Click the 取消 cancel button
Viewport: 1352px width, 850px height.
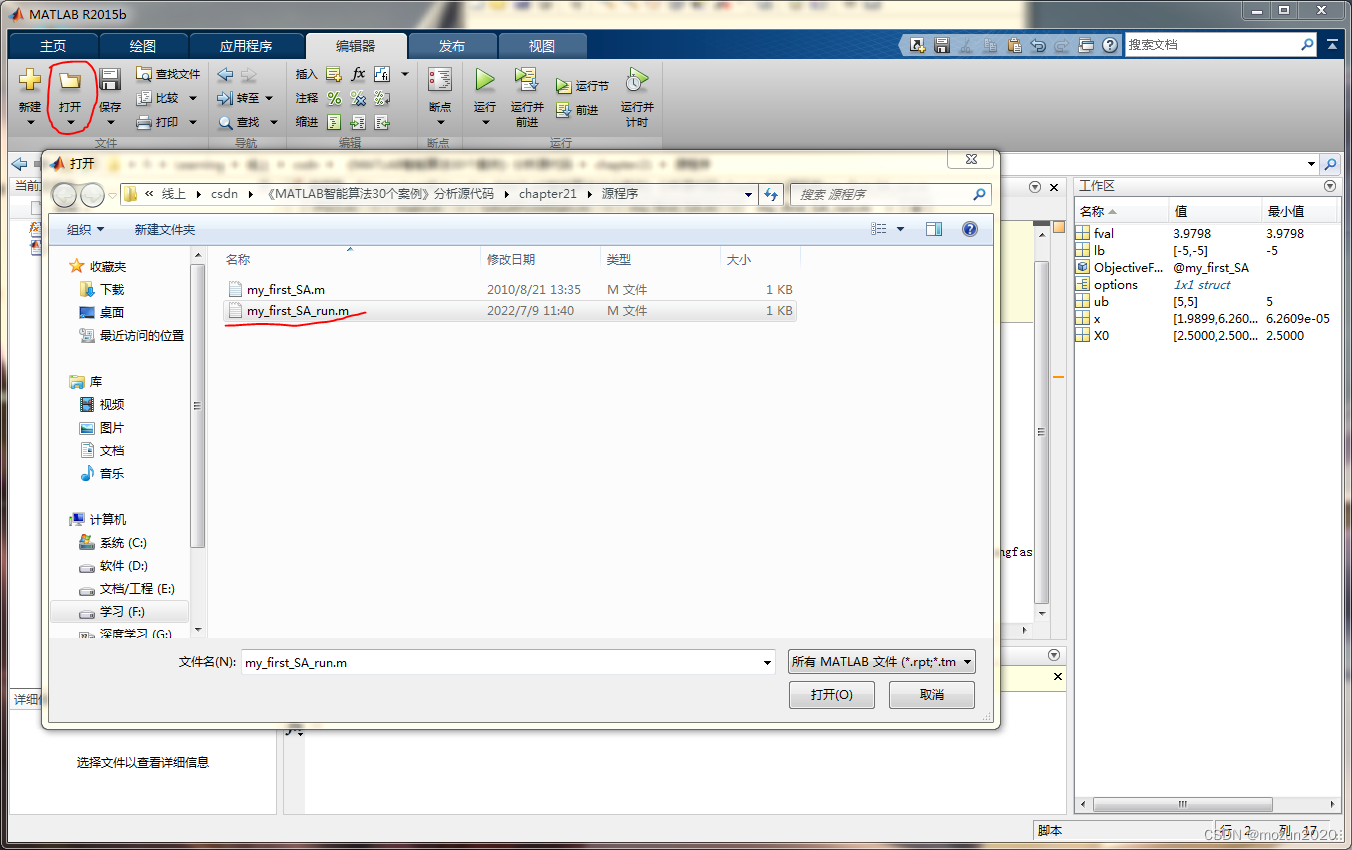932,695
